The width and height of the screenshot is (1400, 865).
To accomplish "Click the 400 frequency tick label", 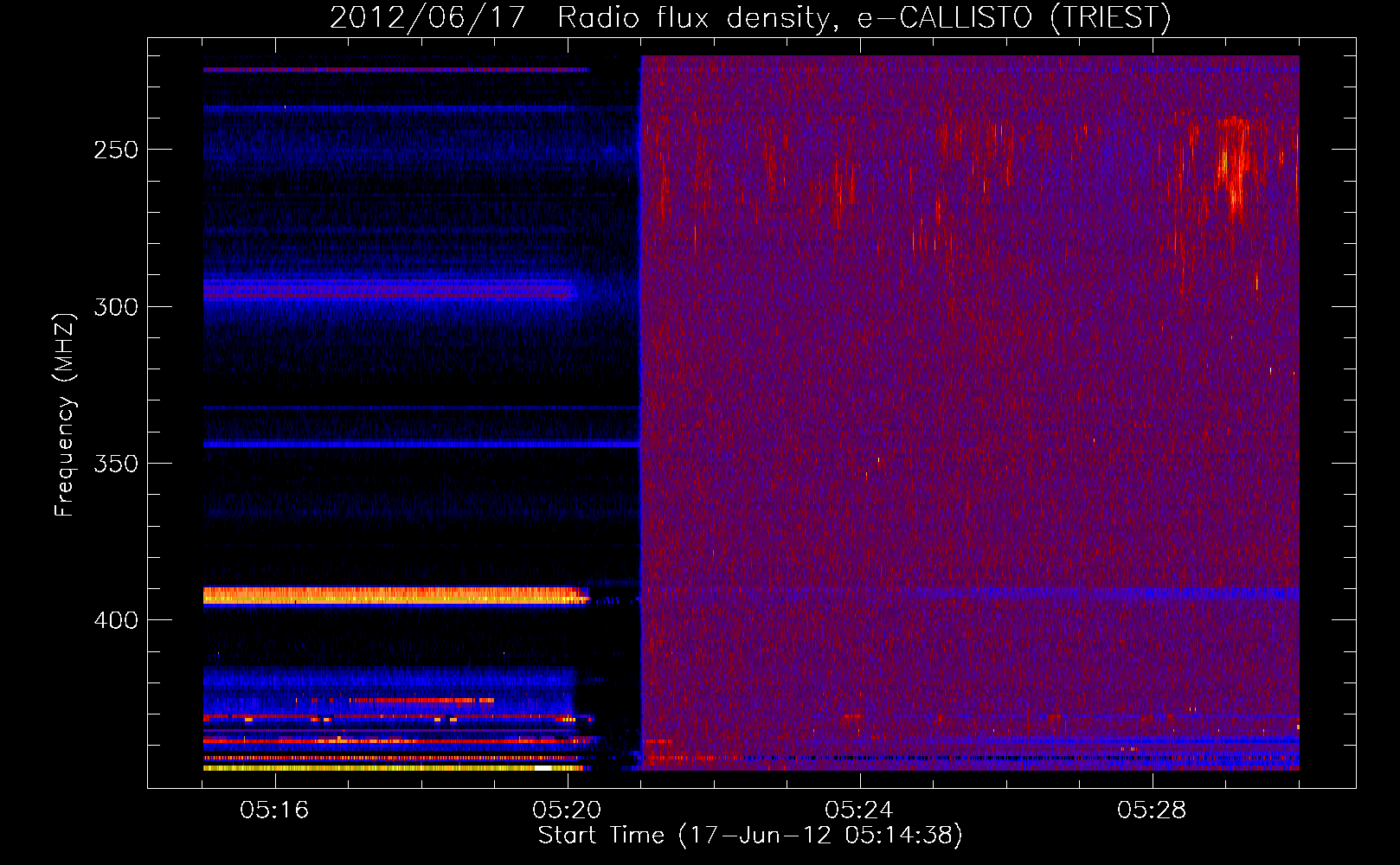I will 116,620.
